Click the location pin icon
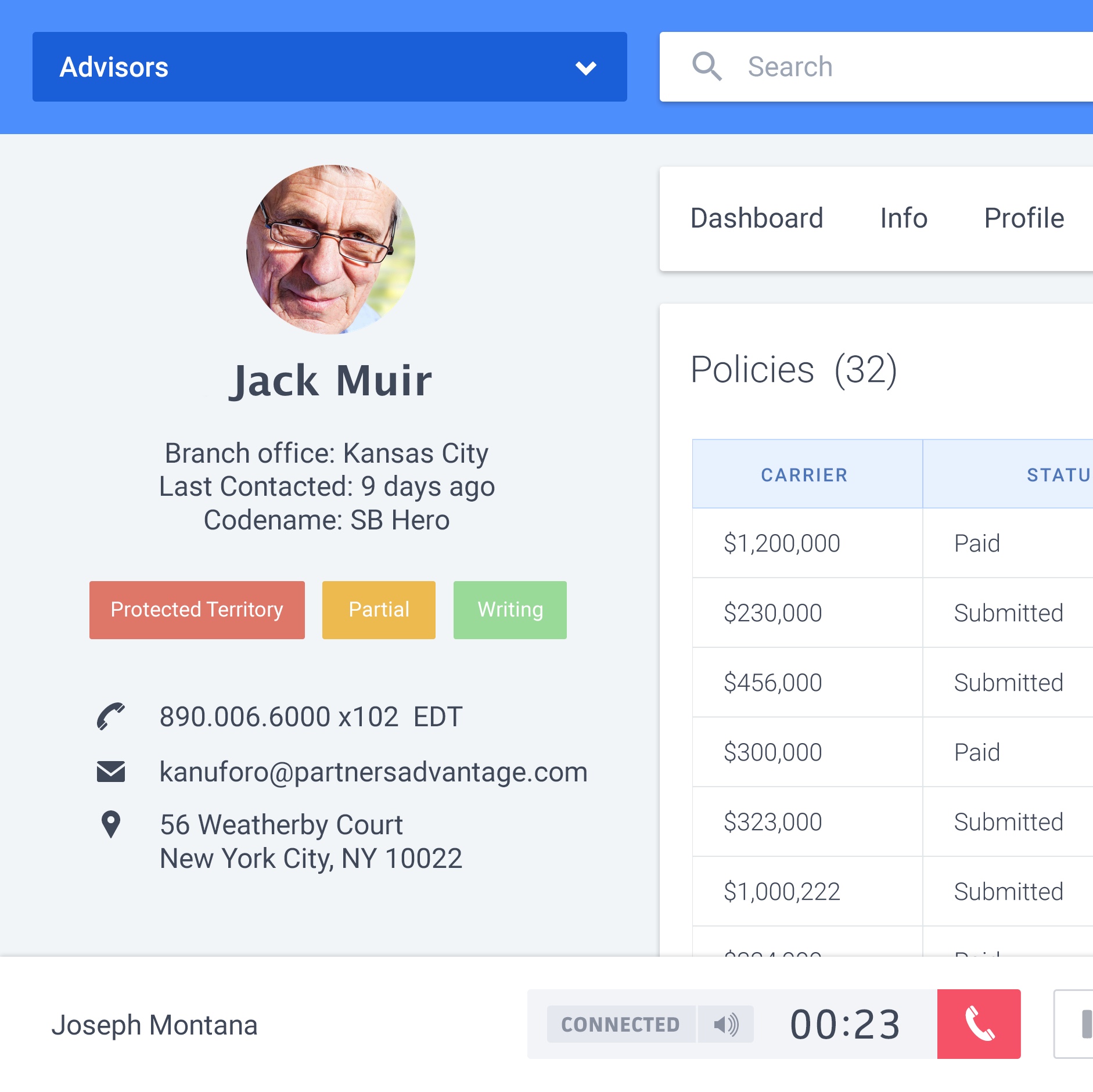The image size is (1093, 1092). (x=110, y=824)
